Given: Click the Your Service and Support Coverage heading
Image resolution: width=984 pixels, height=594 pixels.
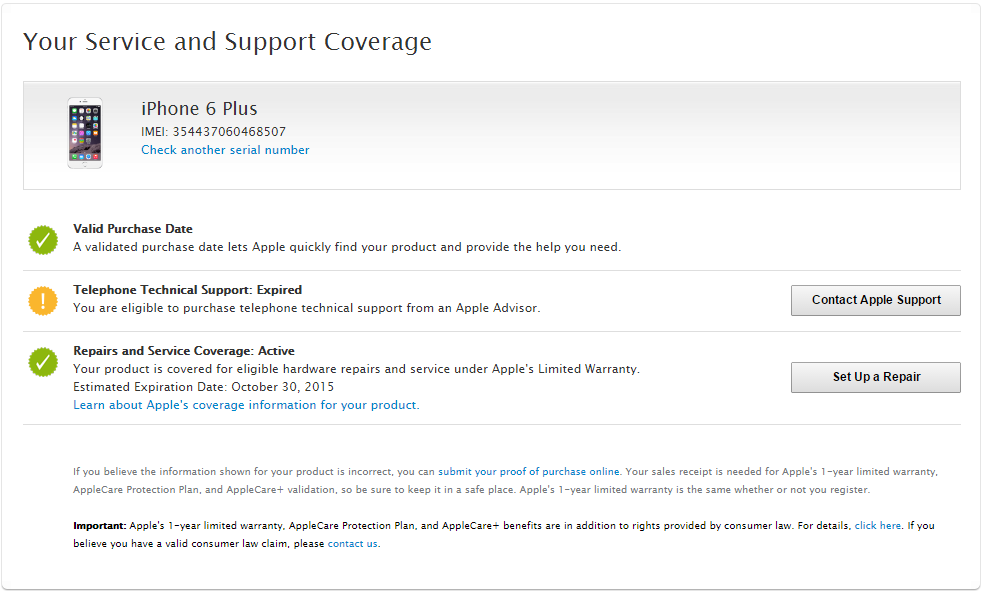Looking at the screenshot, I should click(227, 42).
